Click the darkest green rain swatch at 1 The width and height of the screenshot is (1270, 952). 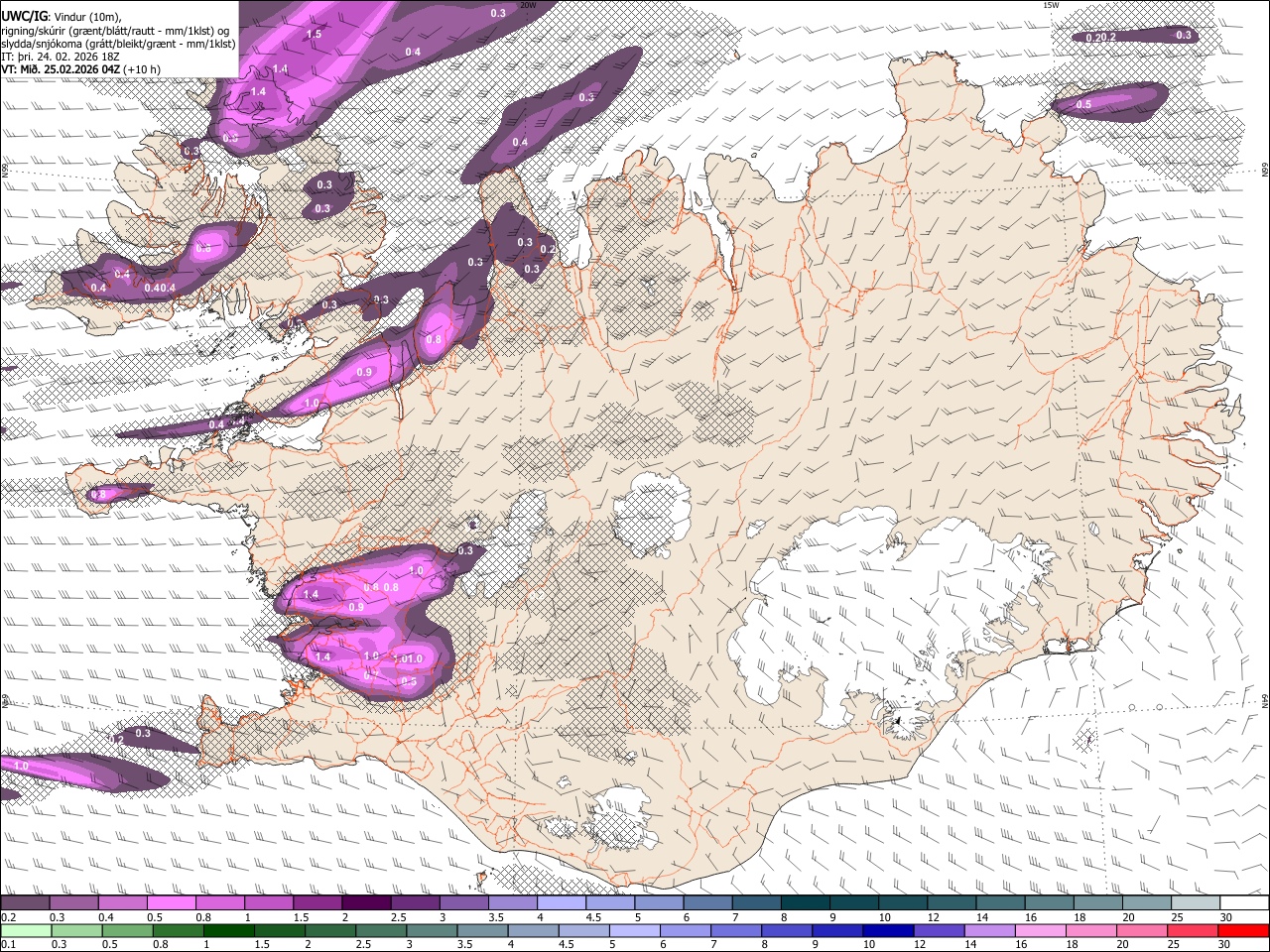tap(228, 930)
